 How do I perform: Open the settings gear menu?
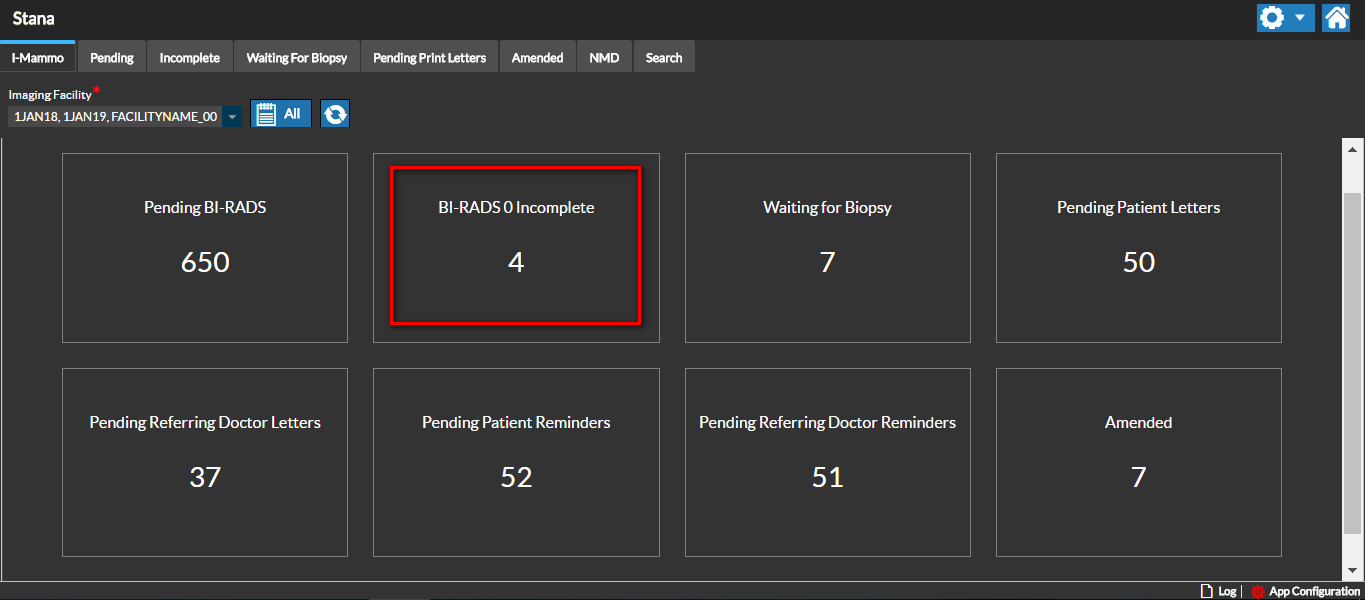tap(1272, 18)
